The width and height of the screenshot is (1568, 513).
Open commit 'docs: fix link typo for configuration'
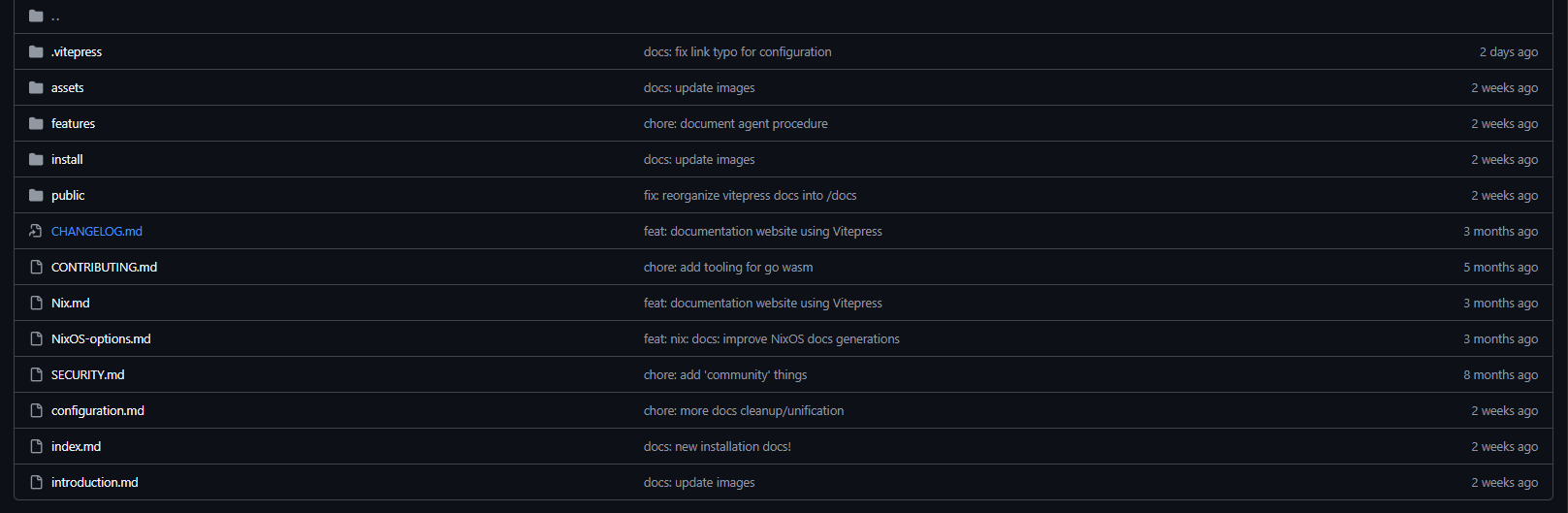(737, 52)
